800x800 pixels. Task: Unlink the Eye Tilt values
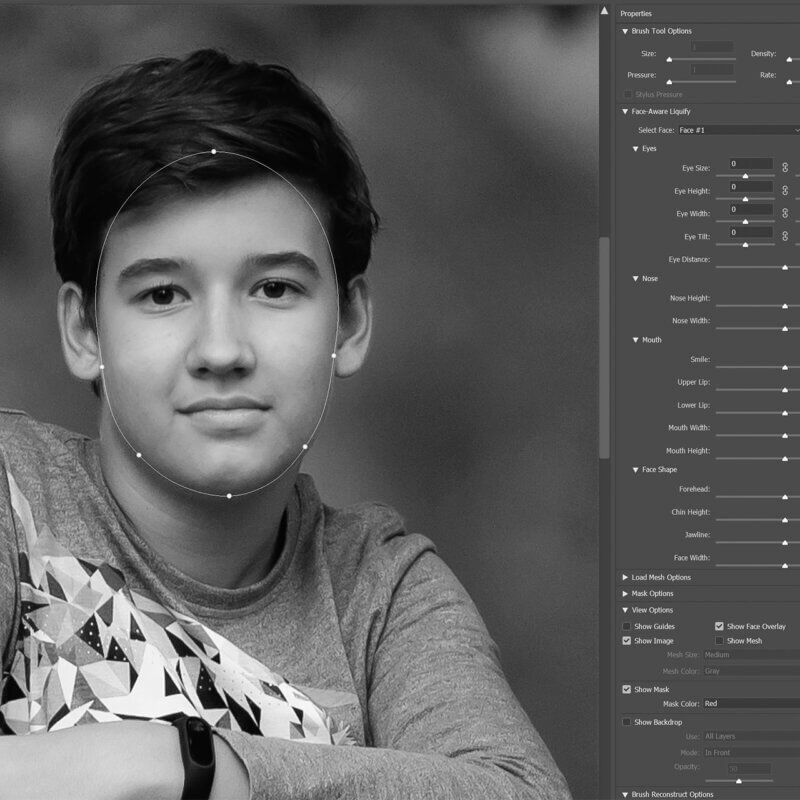(x=785, y=236)
